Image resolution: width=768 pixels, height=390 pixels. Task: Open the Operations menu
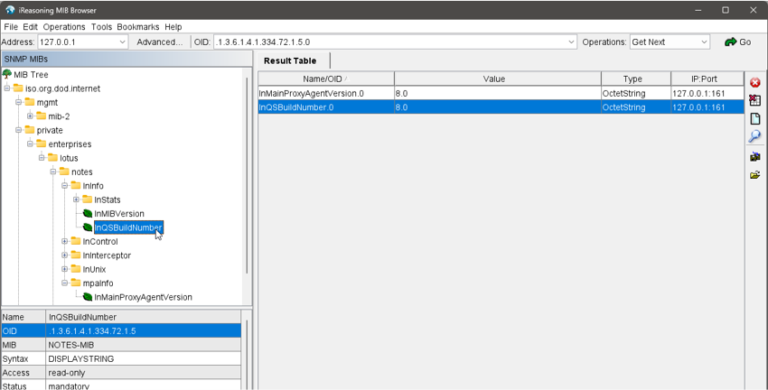point(64,27)
